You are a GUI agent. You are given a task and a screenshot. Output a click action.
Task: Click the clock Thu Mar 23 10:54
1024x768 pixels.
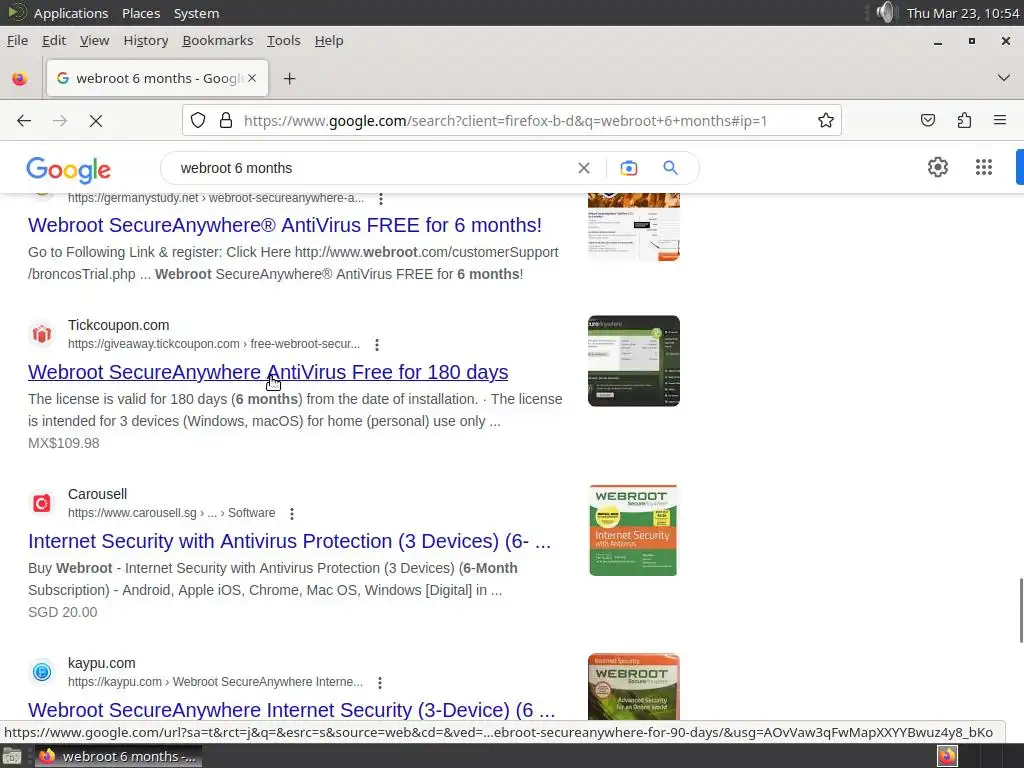tap(963, 13)
